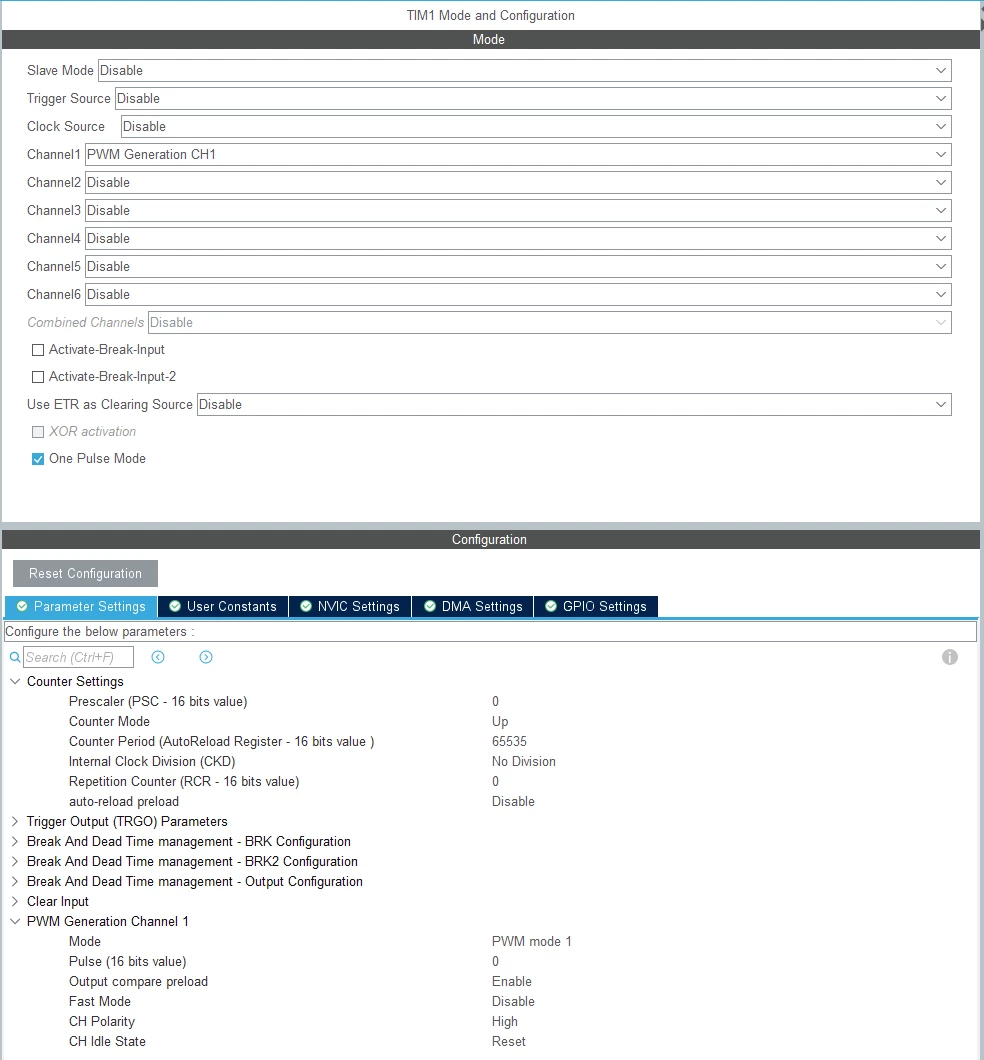The image size is (984, 1060).
Task: Select Pulse (16 bits value) 0
Action: point(495,961)
